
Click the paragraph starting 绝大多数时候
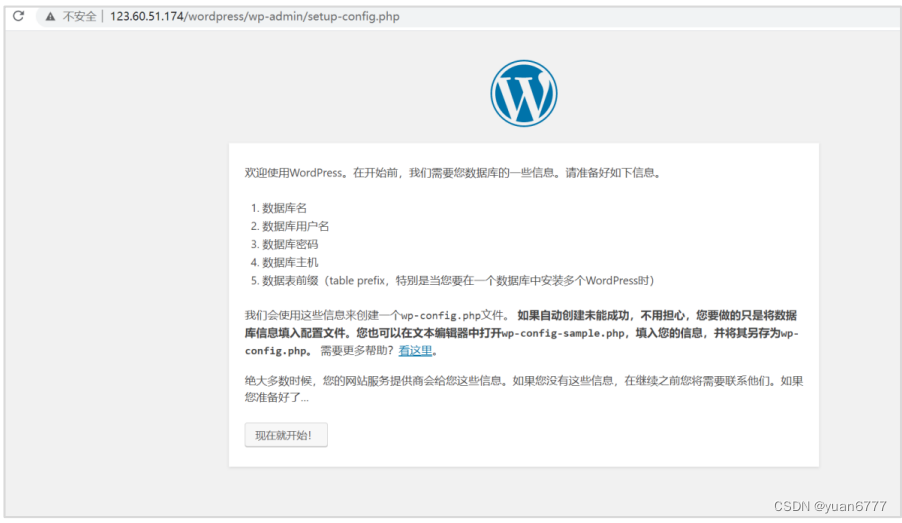(523, 389)
